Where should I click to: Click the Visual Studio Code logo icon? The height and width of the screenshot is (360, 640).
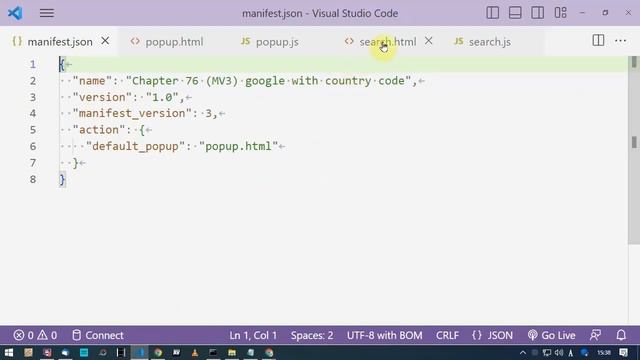[x=15, y=13]
